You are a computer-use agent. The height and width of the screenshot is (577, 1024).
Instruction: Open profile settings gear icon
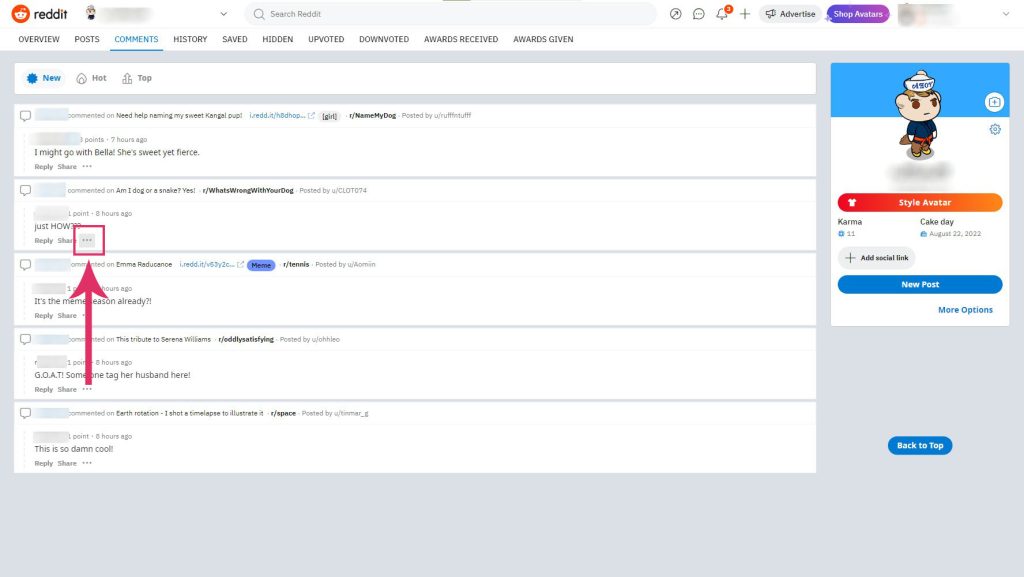point(995,129)
